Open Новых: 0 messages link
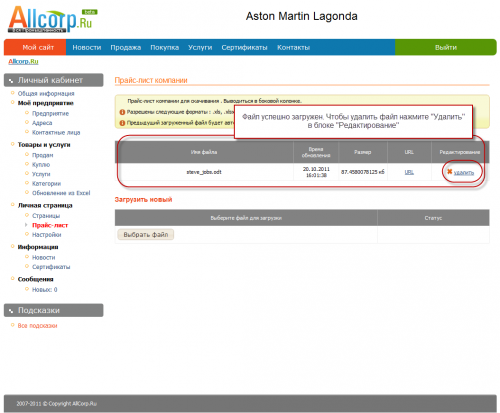Screen dimensions: 500x413 [x=45, y=289]
